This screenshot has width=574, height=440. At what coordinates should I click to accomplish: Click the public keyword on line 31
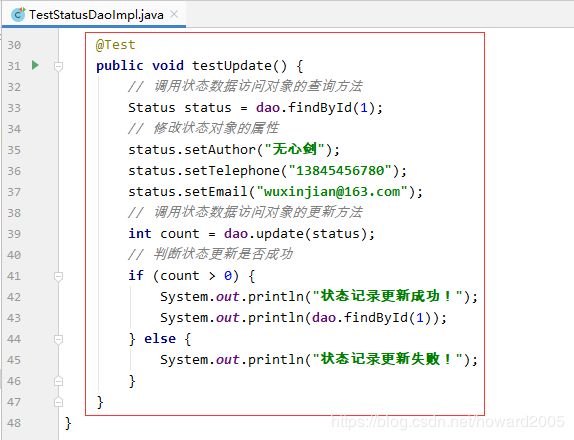(119, 66)
